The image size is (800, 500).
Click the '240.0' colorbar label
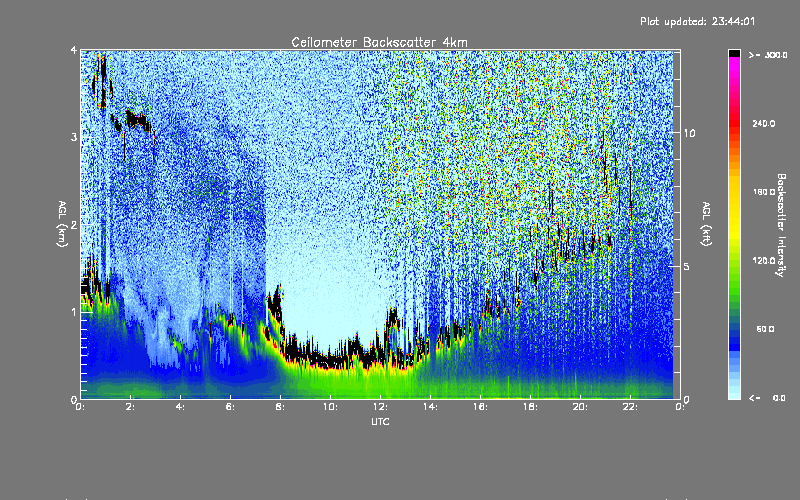pos(764,123)
